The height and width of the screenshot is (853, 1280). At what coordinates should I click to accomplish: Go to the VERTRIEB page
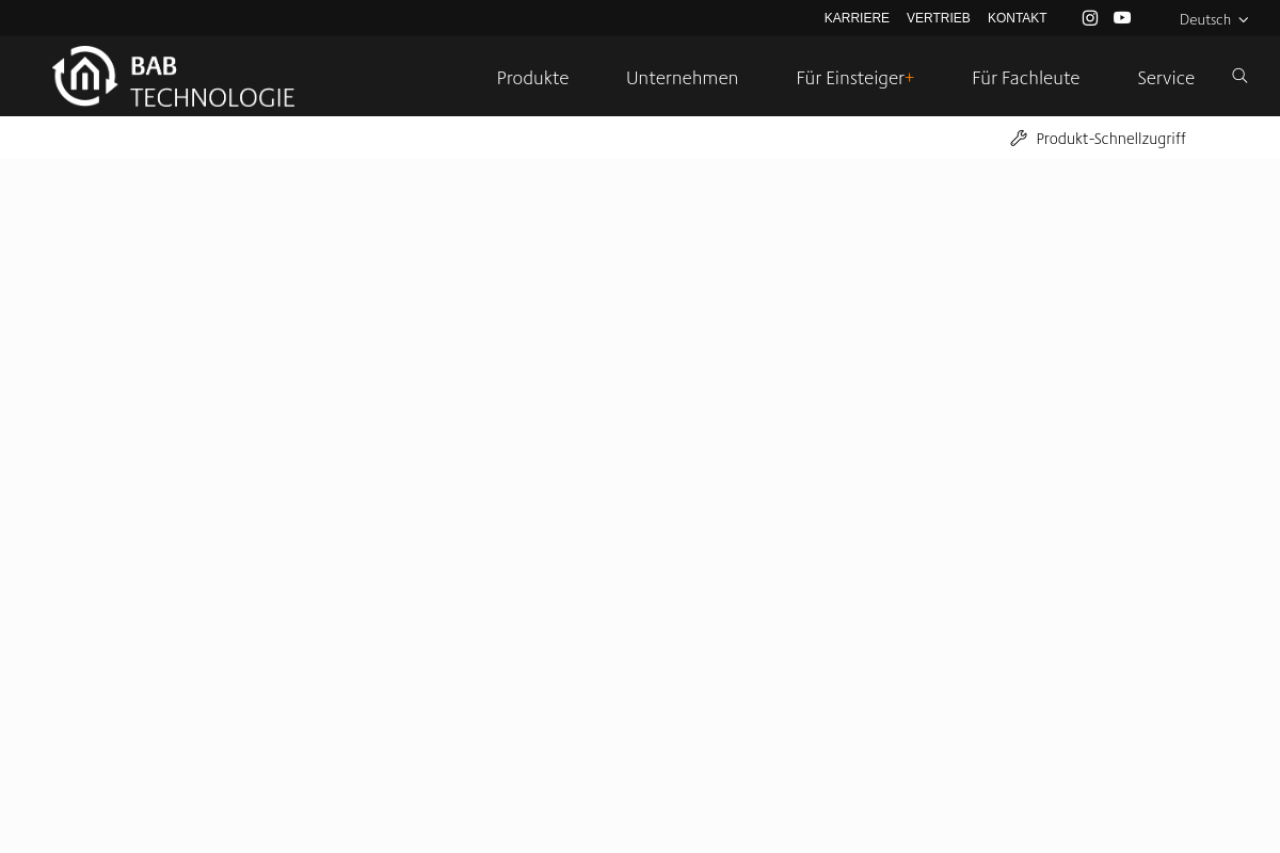pos(938,18)
